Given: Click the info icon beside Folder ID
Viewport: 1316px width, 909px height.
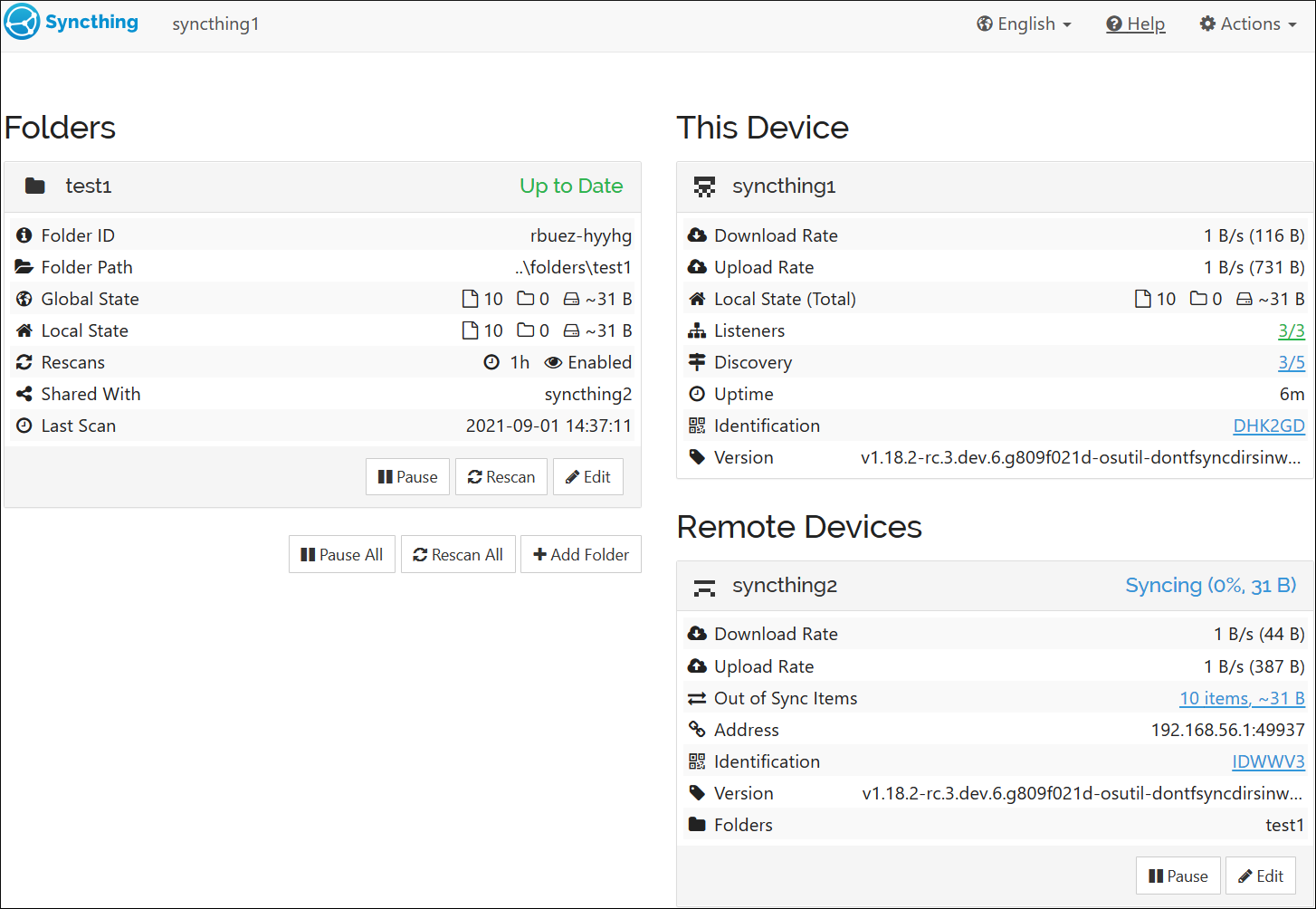Looking at the screenshot, I should (x=24, y=235).
